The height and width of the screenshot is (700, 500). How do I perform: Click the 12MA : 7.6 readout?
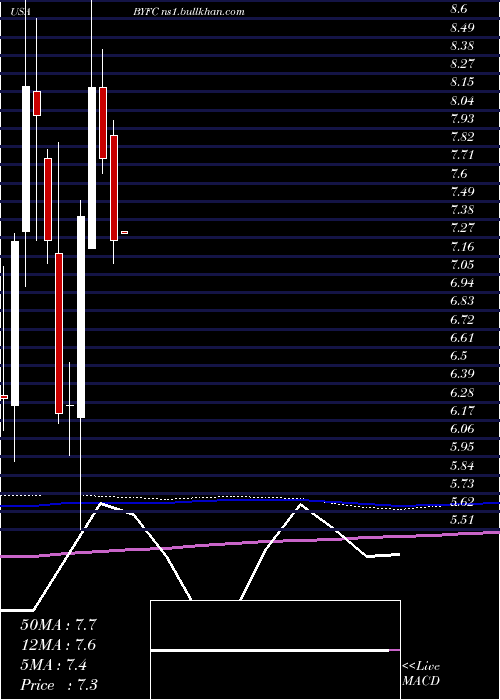tap(58, 645)
